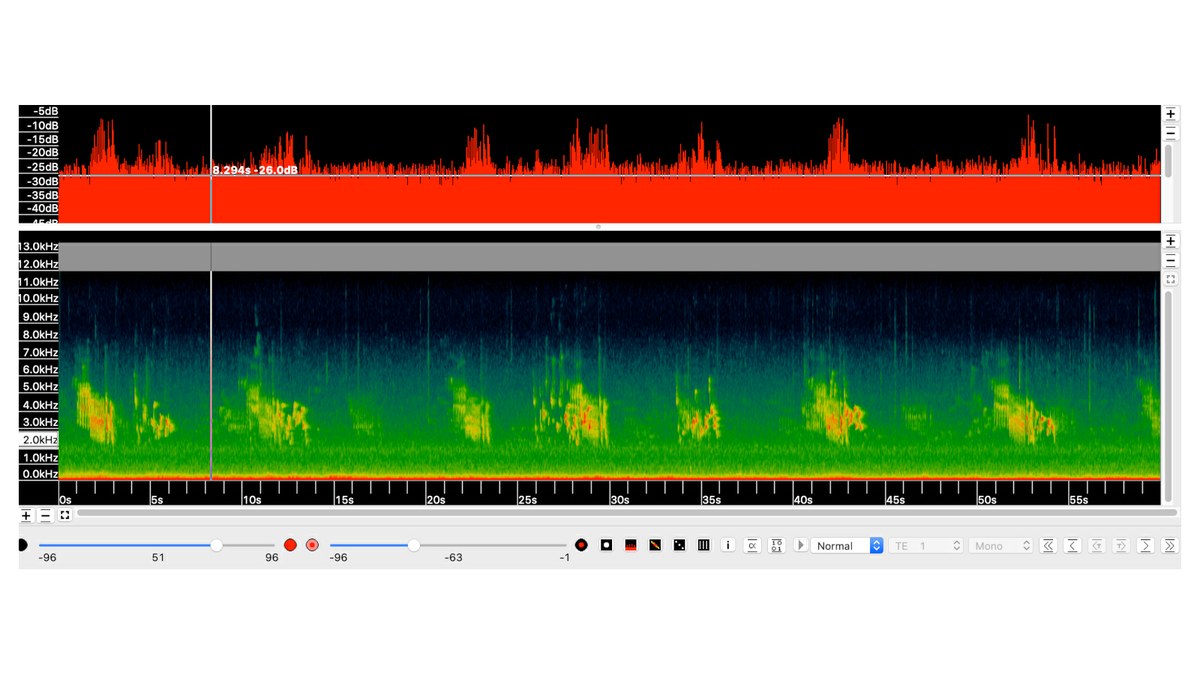Click the second slider handle near -63
Image resolution: width=1200 pixels, height=675 pixels.
pos(414,545)
